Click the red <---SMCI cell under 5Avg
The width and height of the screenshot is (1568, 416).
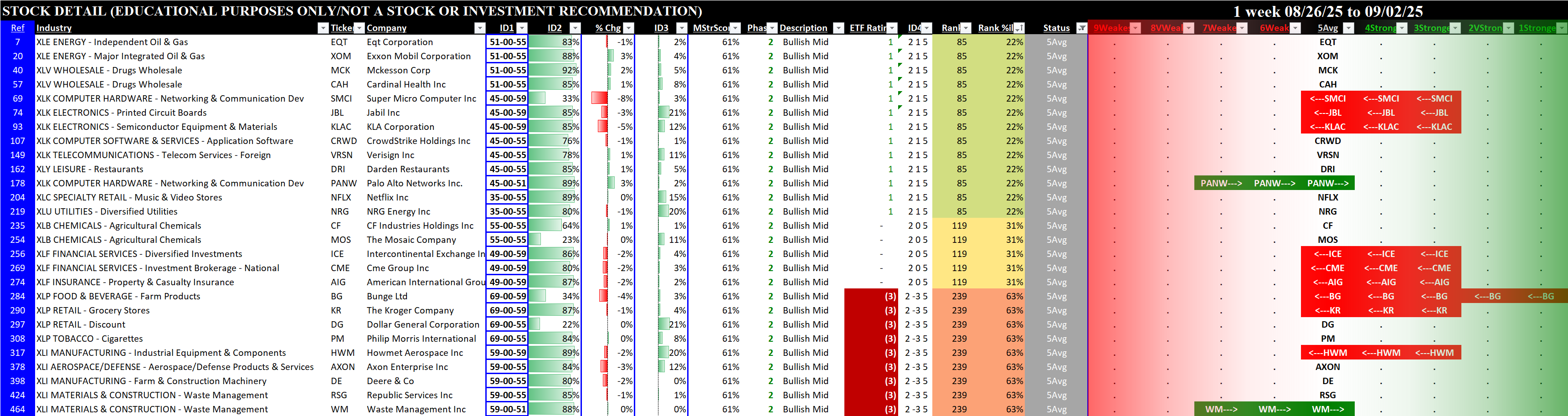pos(1327,99)
